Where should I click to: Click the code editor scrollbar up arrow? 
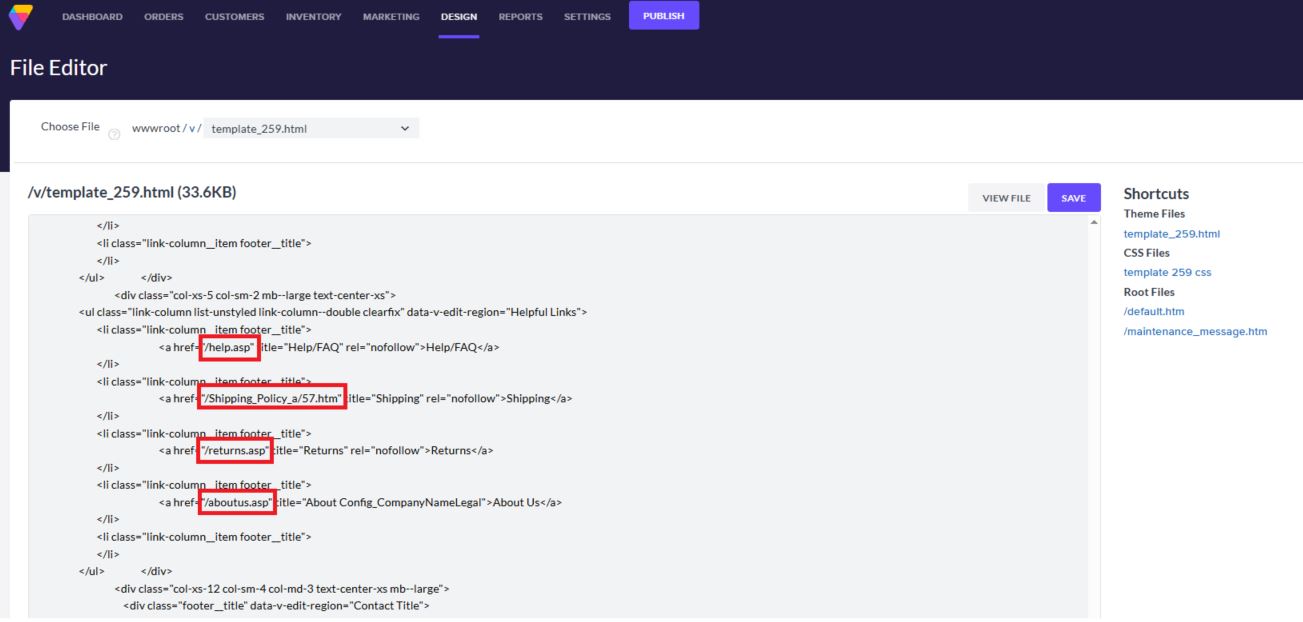pyautogui.click(x=1093, y=221)
